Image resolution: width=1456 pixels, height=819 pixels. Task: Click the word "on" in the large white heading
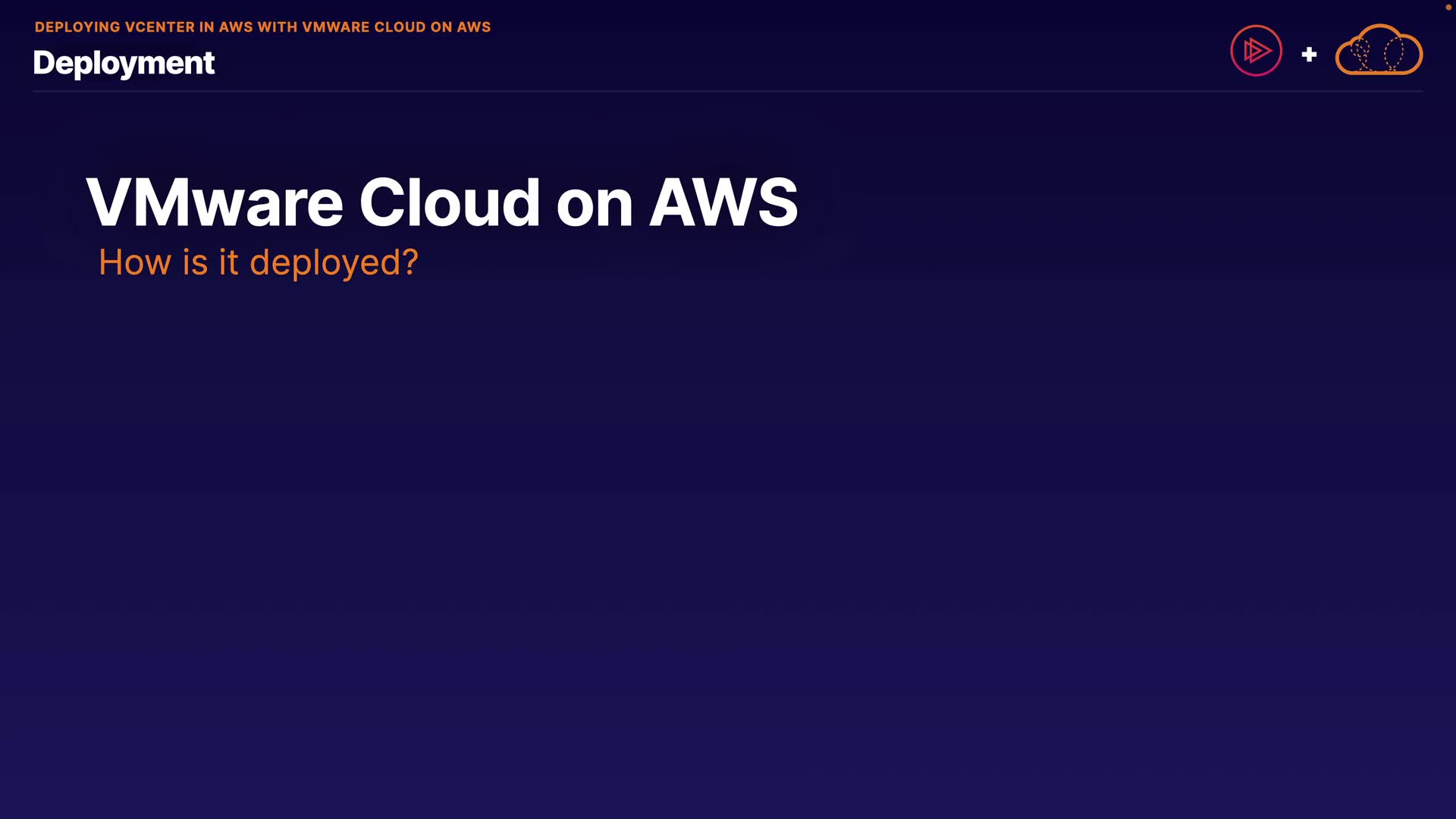(595, 204)
